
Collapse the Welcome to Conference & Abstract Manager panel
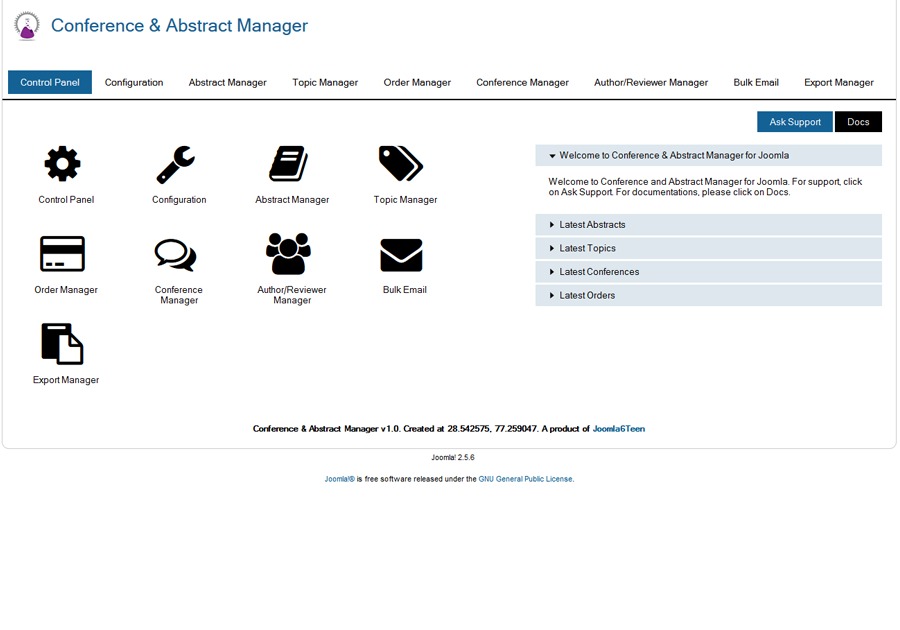coord(708,155)
